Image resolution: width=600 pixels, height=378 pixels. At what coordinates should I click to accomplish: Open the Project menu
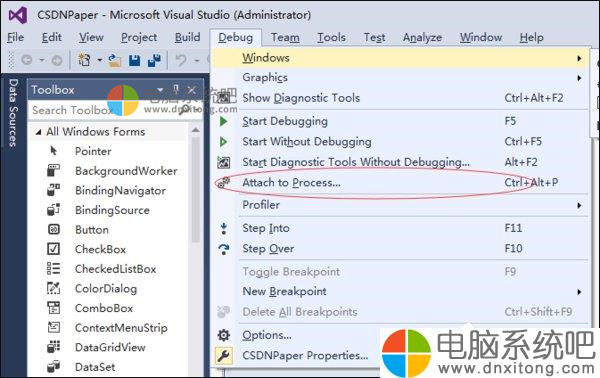tap(139, 37)
